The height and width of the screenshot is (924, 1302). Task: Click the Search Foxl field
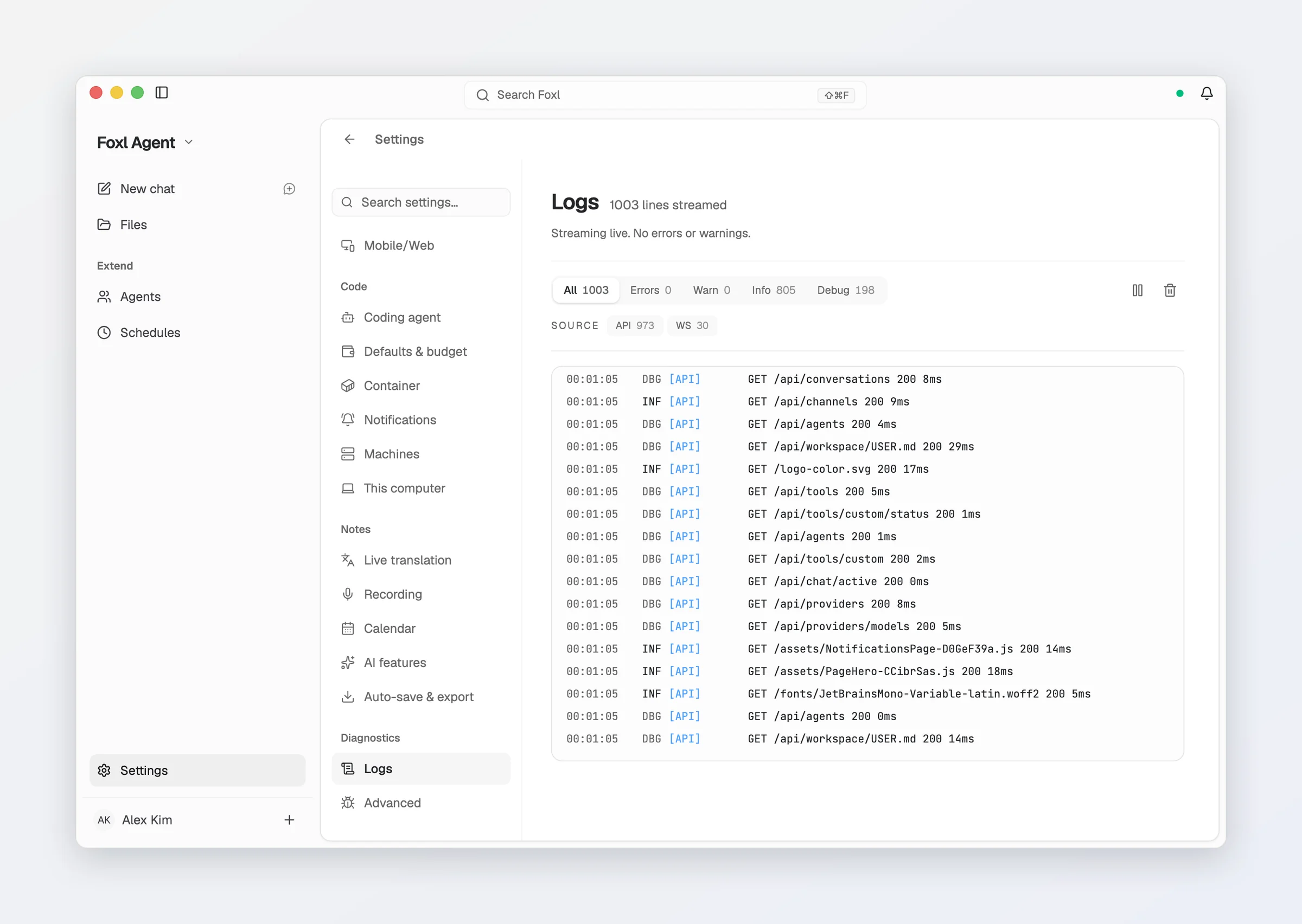(665, 95)
